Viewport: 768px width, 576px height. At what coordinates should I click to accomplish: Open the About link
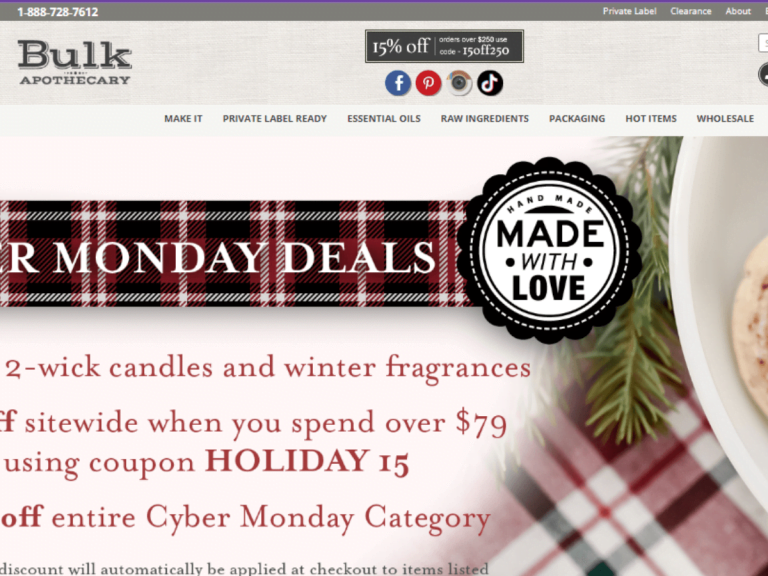738,11
